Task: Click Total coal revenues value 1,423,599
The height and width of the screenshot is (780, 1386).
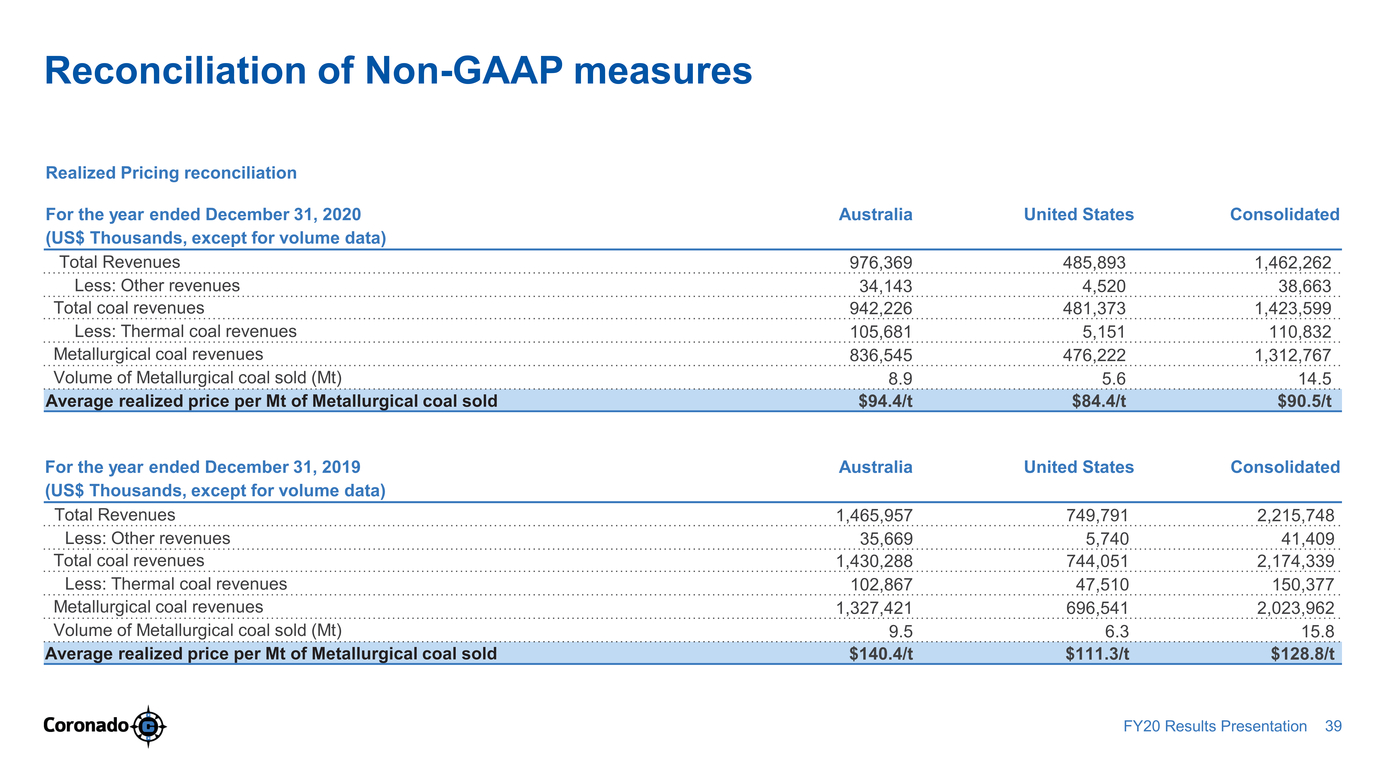Action: coord(1294,310)
